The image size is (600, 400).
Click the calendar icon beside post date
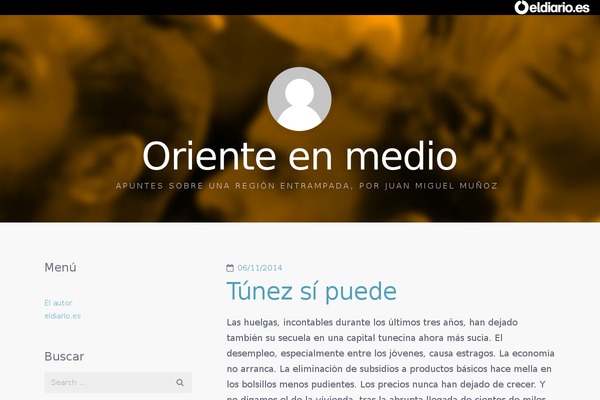click(x=230, y=268)
